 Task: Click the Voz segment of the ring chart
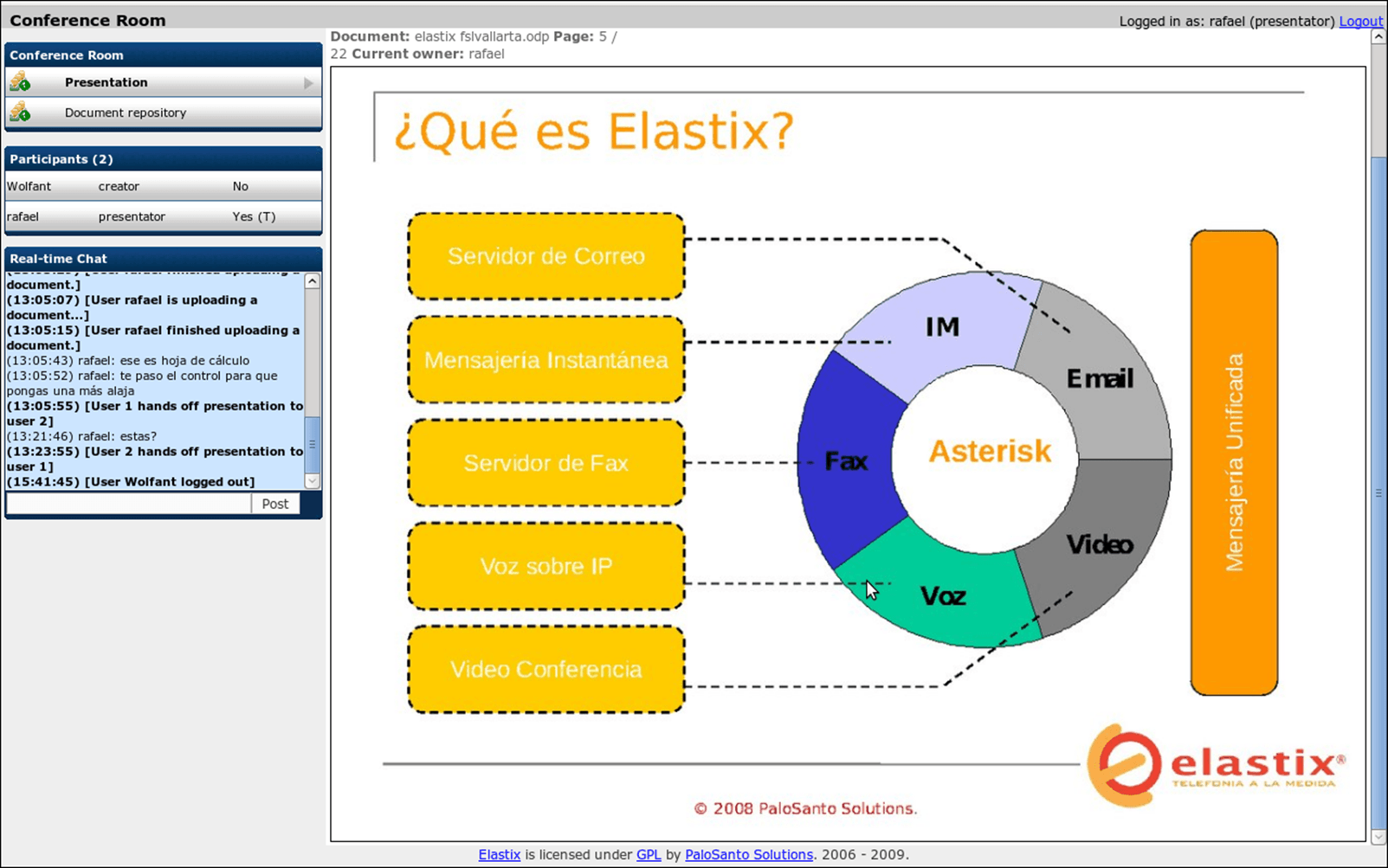[942, 596]
